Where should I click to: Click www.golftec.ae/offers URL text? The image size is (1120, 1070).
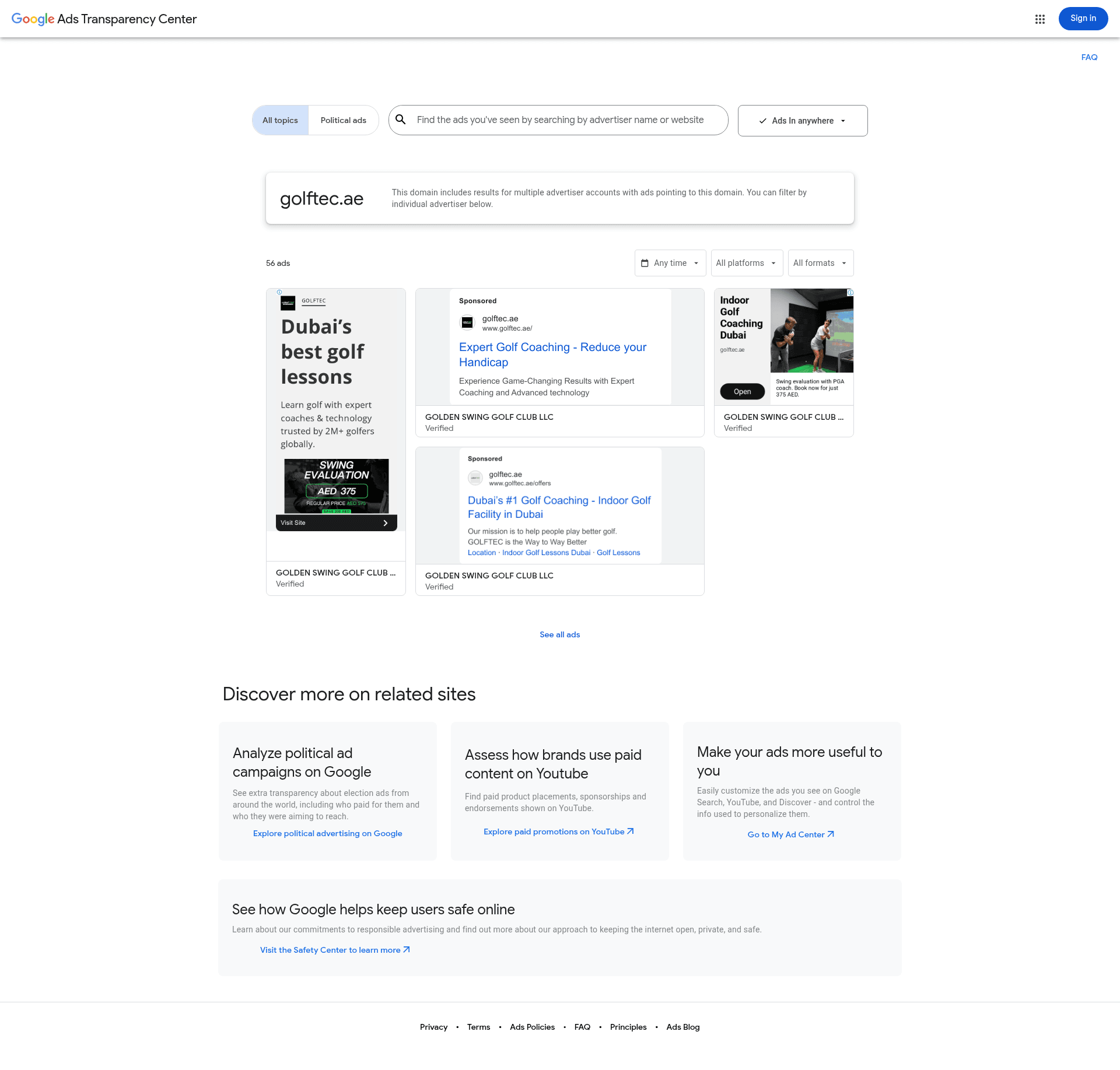coord(520,483)
